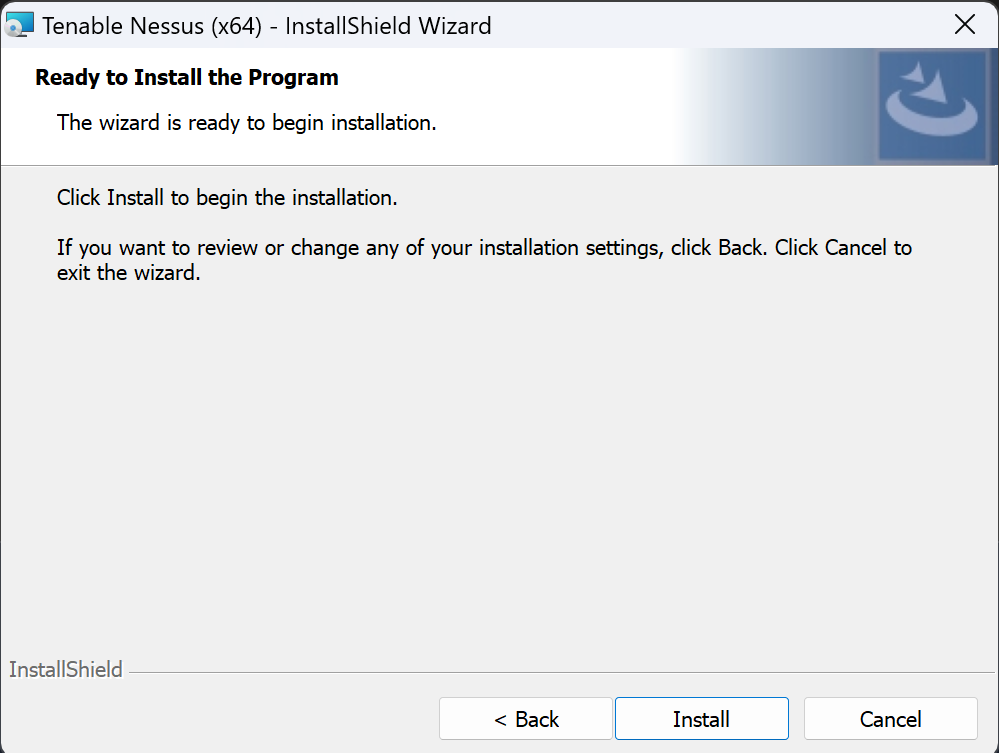Click the Tenable Nessus installer icon in title bar

(19, 25)
